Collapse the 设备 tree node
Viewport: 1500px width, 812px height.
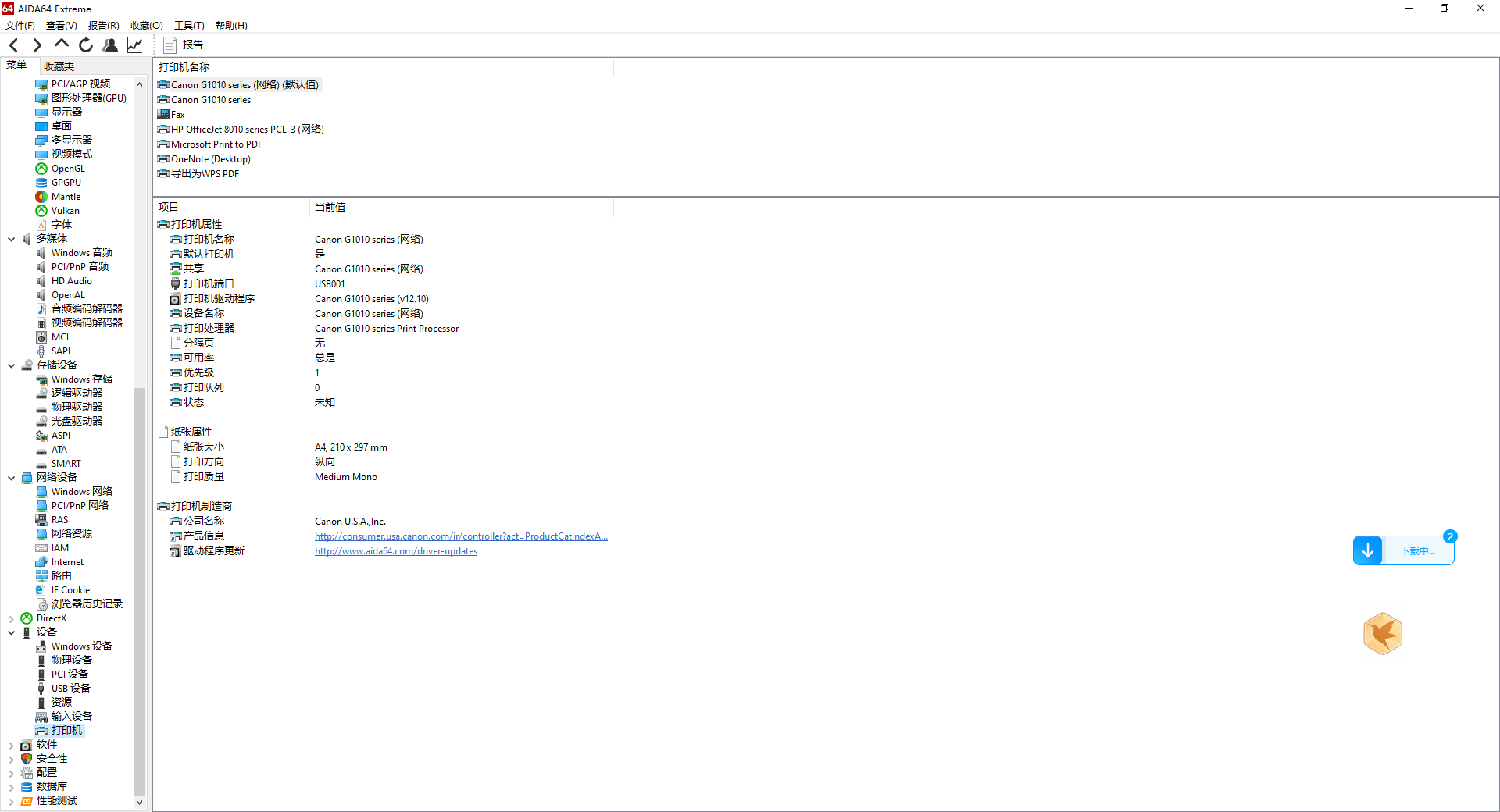point(12,632)
